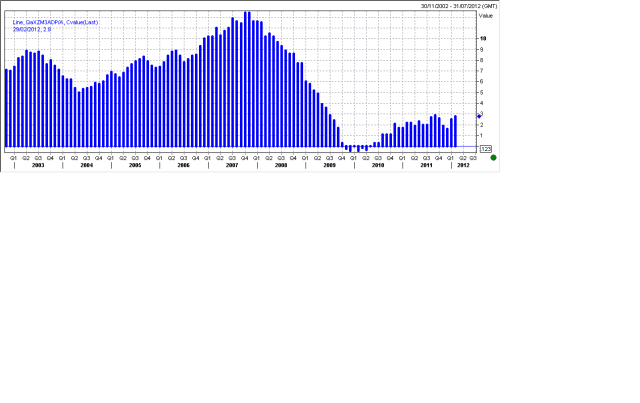Image resolution: width=640 pixels, height=403 pixels.
Task: Select the 2004 year label on the timeline
Action: (87, 165)
